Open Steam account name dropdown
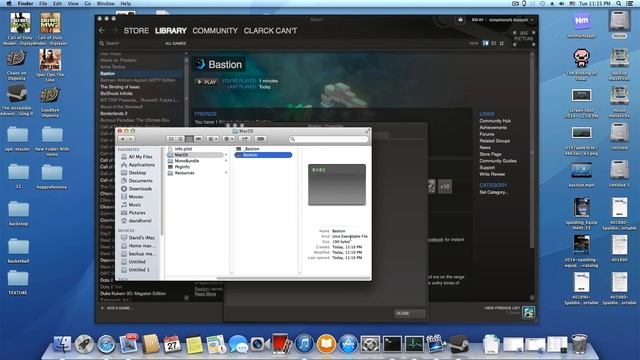The height and width of the screenshot is (360, 640). (x=511, y=20)
